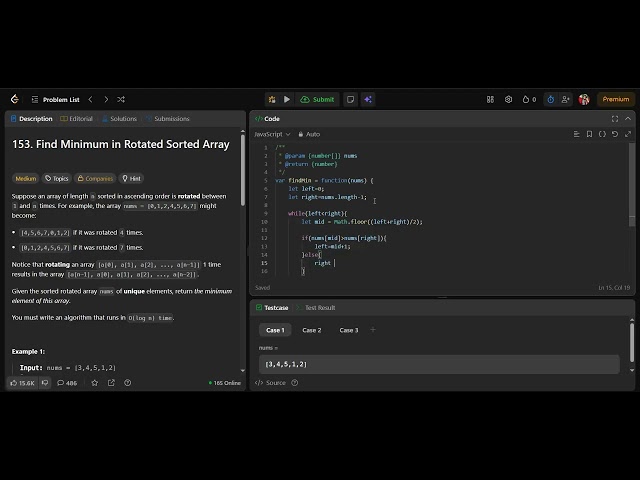Click the testcase panel scrollbar
640x480 pixels.
pos(632,343)
